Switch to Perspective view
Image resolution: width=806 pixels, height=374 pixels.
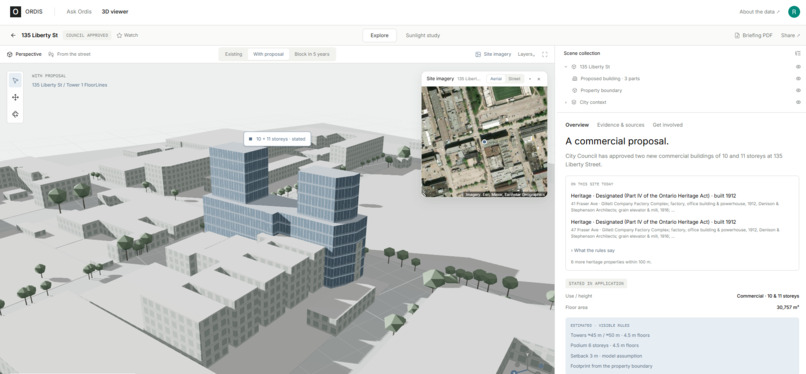point(24,54)
